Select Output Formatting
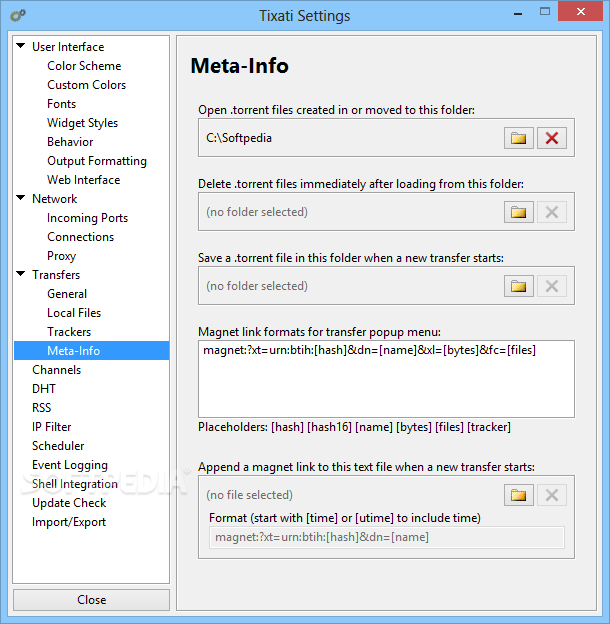Screen dimensions: 610x624 click(x=97, y=161)
